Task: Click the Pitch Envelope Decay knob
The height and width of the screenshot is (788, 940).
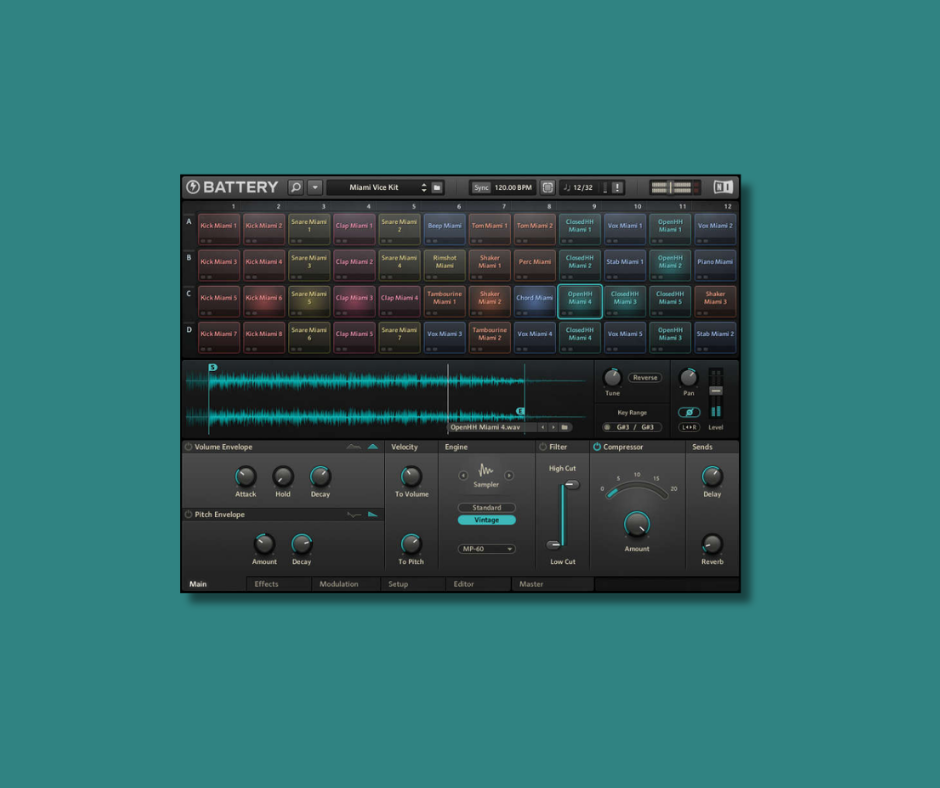Action: coord(302,544)
